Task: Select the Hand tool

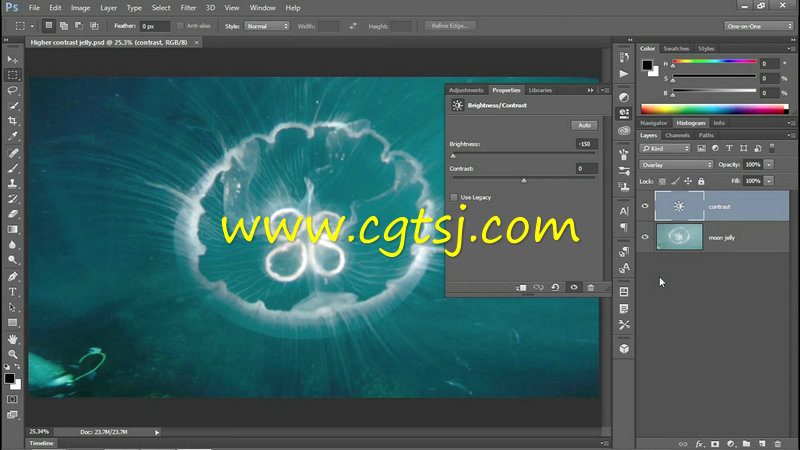Action: tap(12, 339)
